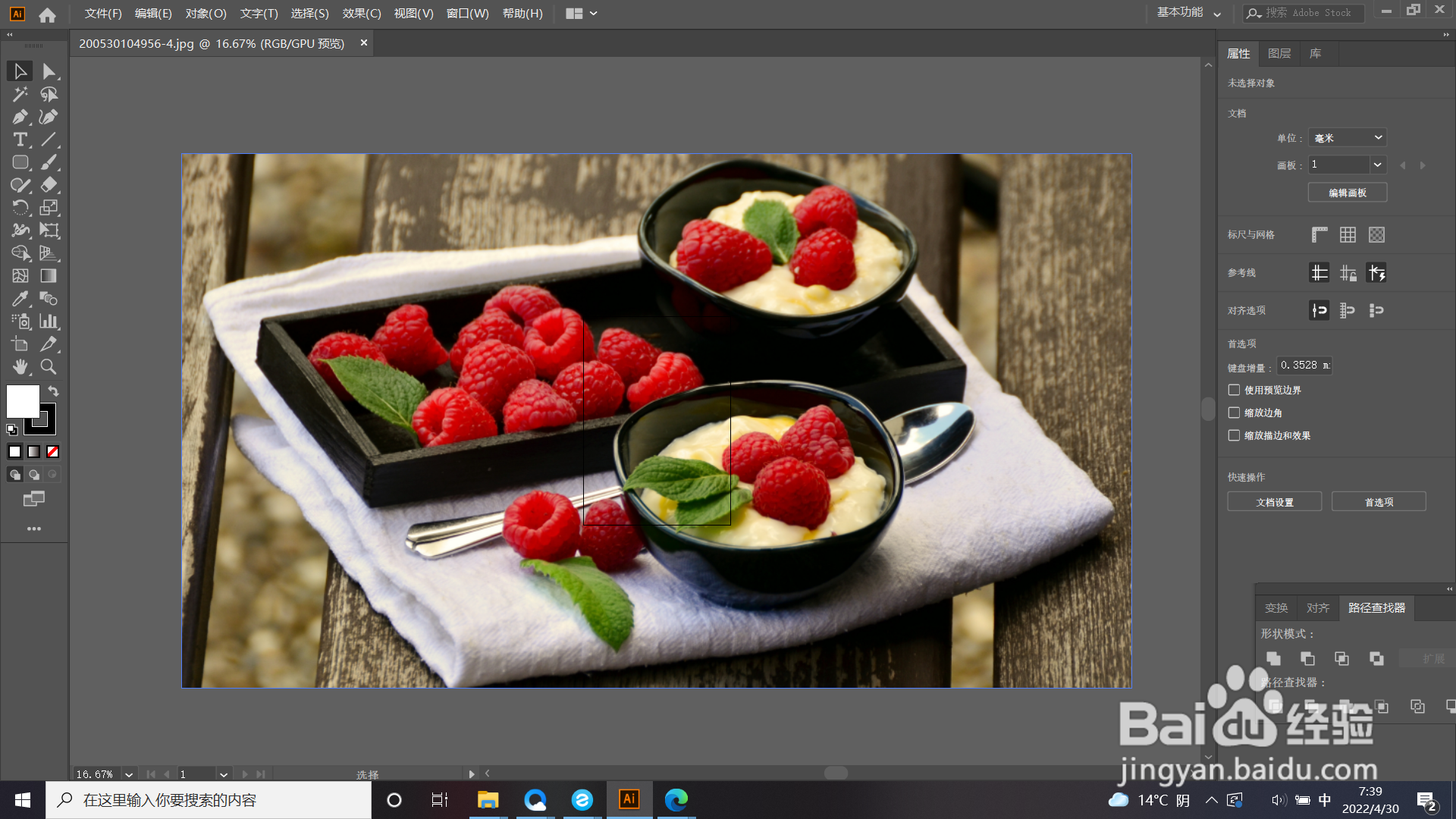Image resolution: width=1456 pixels, height=819 pixels.
Task: Open the 效果(C) menu
Action: pyautogui.click(x=361, y=14)
